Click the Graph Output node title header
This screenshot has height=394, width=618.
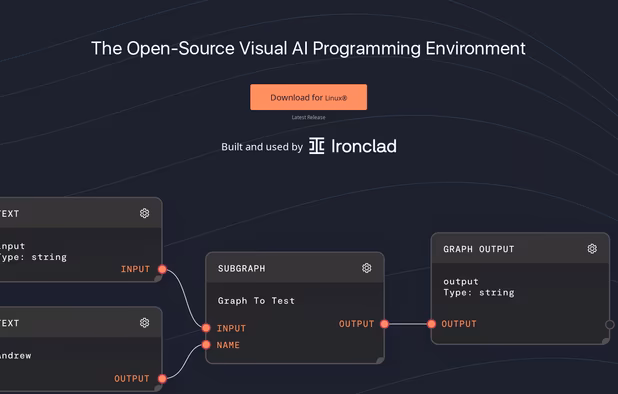point(520,249)
